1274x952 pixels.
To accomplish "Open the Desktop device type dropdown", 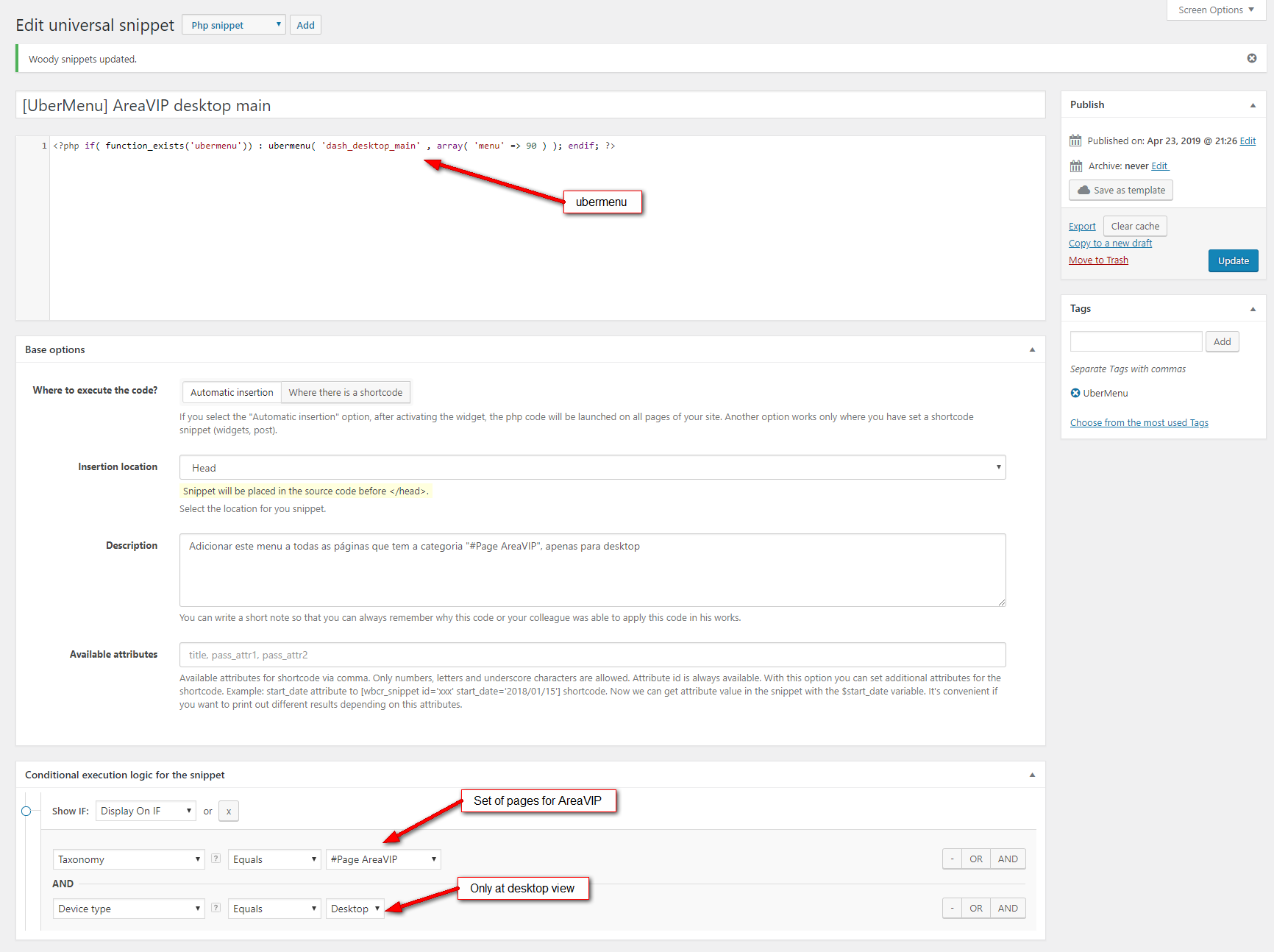I will (355, 909).
